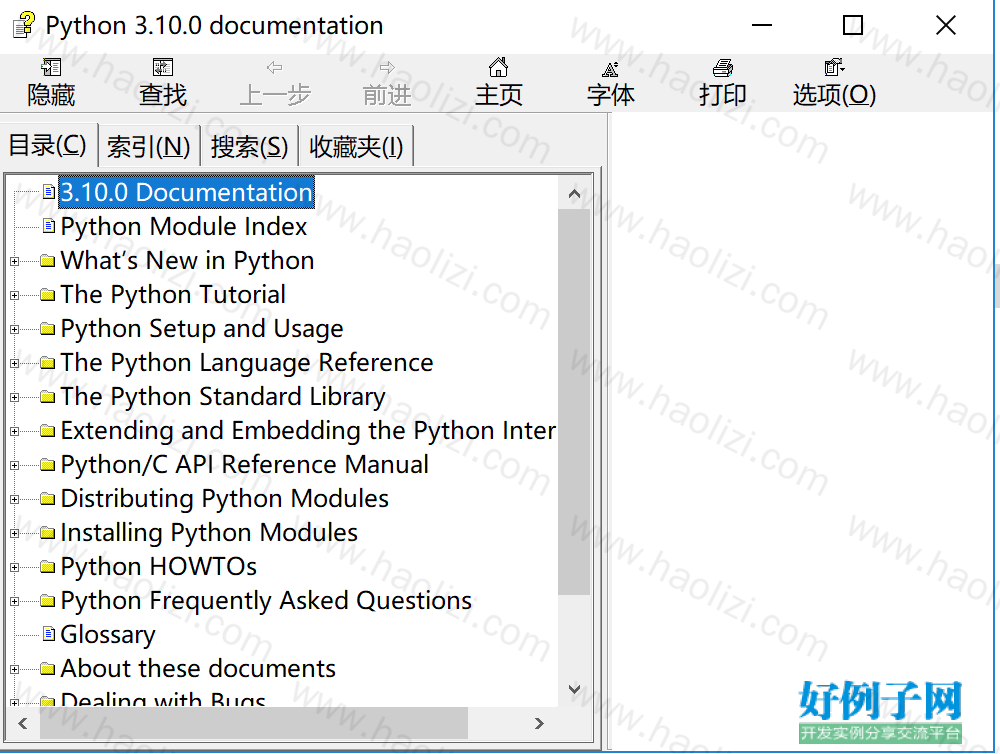This screenshot has height=754, width=1000.
Task: Open Python Module Index entry
Action: (184, 226)
